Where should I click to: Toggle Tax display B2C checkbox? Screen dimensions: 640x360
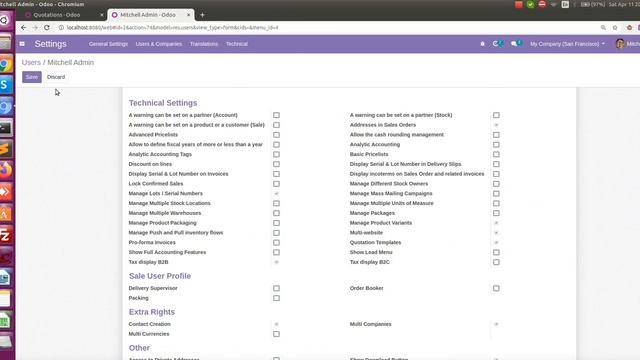coord(496,262)
